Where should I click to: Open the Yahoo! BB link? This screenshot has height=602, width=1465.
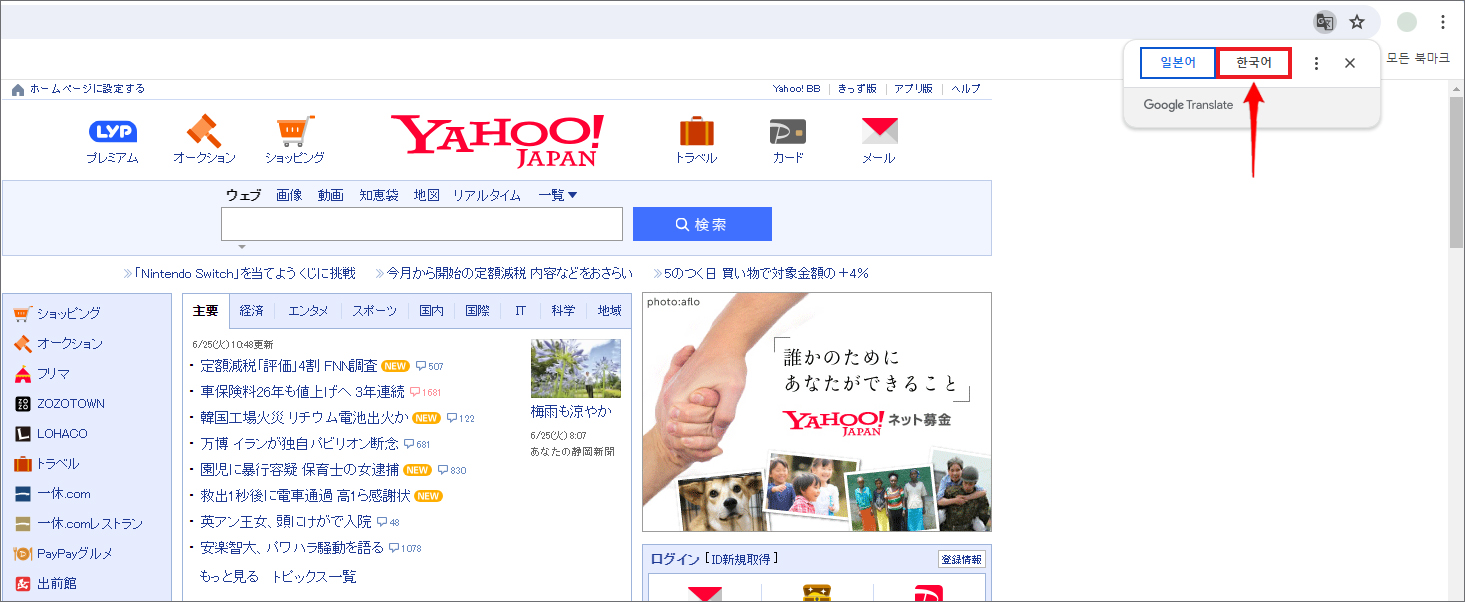pyautogui.click(x=796, y=89)
